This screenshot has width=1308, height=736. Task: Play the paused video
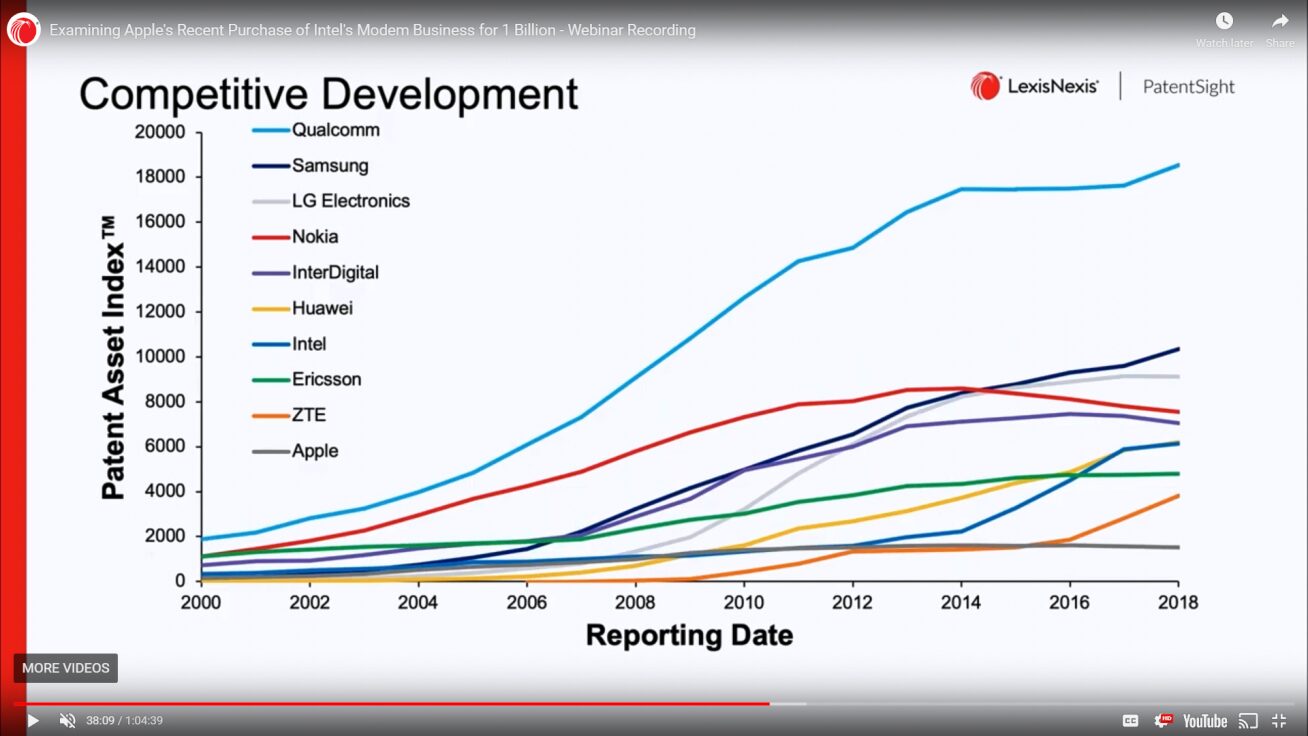[x=32, y=720]
